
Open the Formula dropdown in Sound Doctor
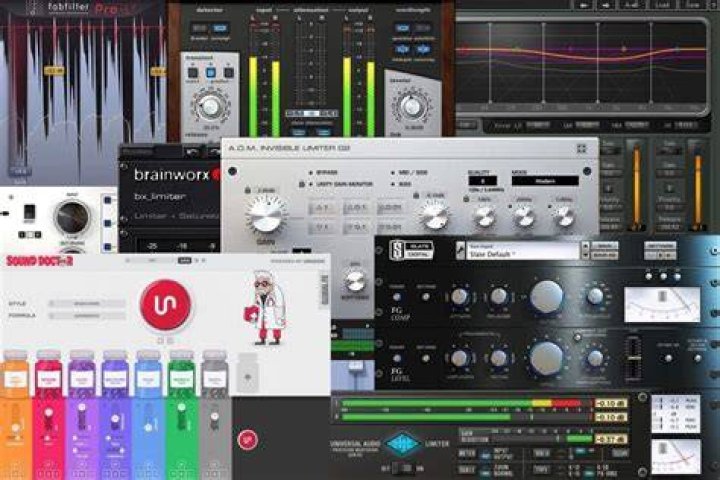[87, 316]
